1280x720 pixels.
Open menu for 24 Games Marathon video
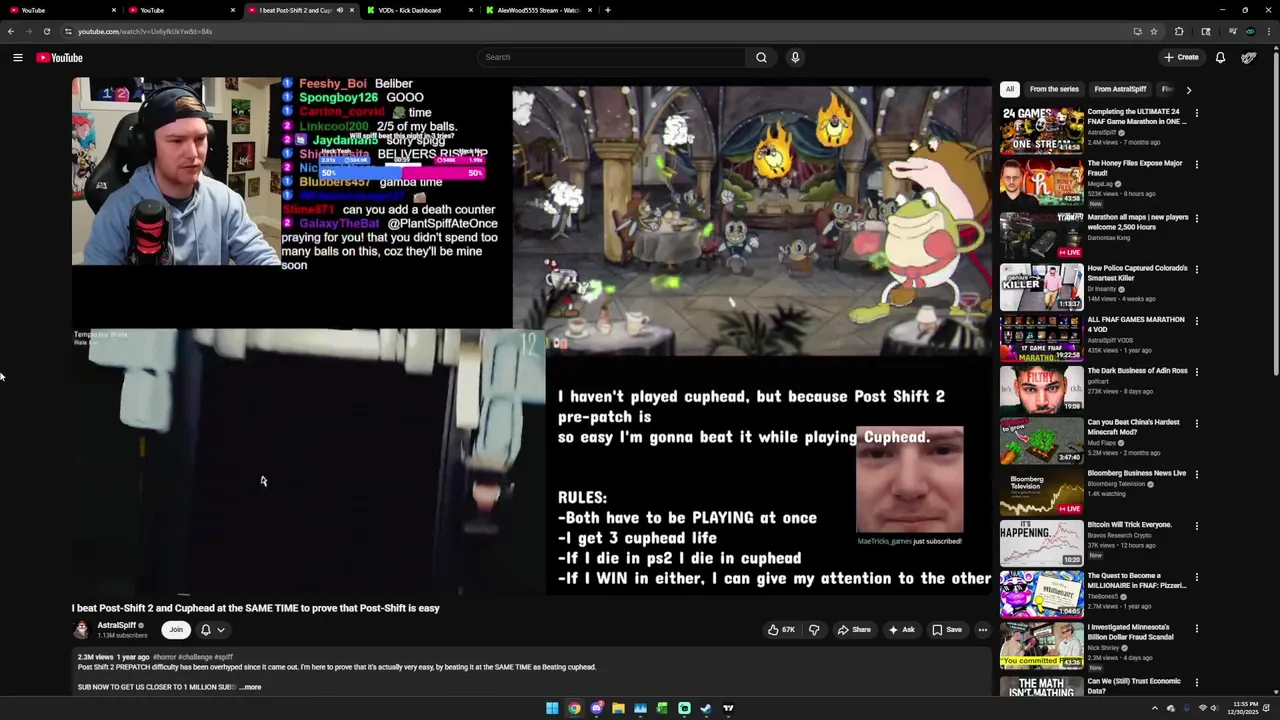pyautogui.click(x=1196, y=113)
